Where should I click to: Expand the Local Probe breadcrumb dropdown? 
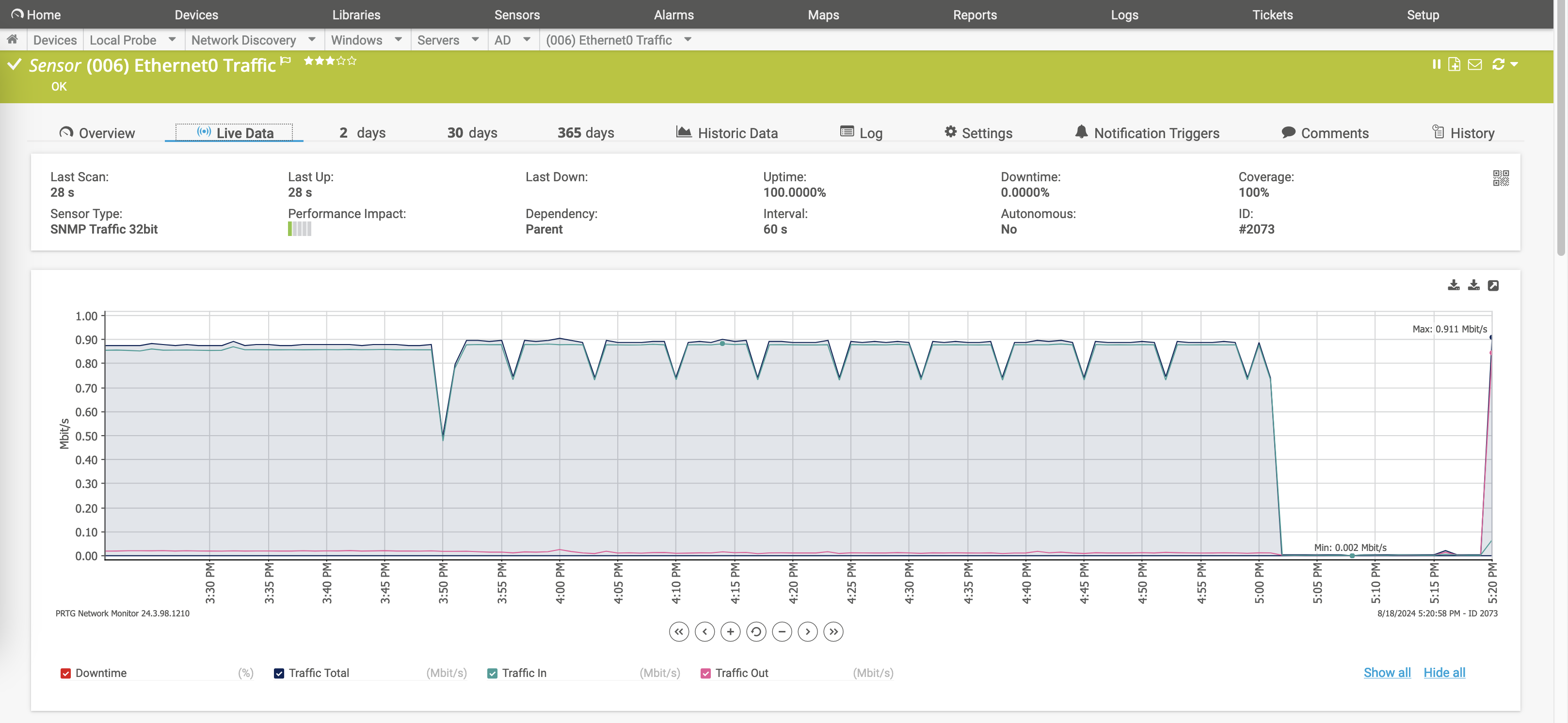click(x=172, y=40)
